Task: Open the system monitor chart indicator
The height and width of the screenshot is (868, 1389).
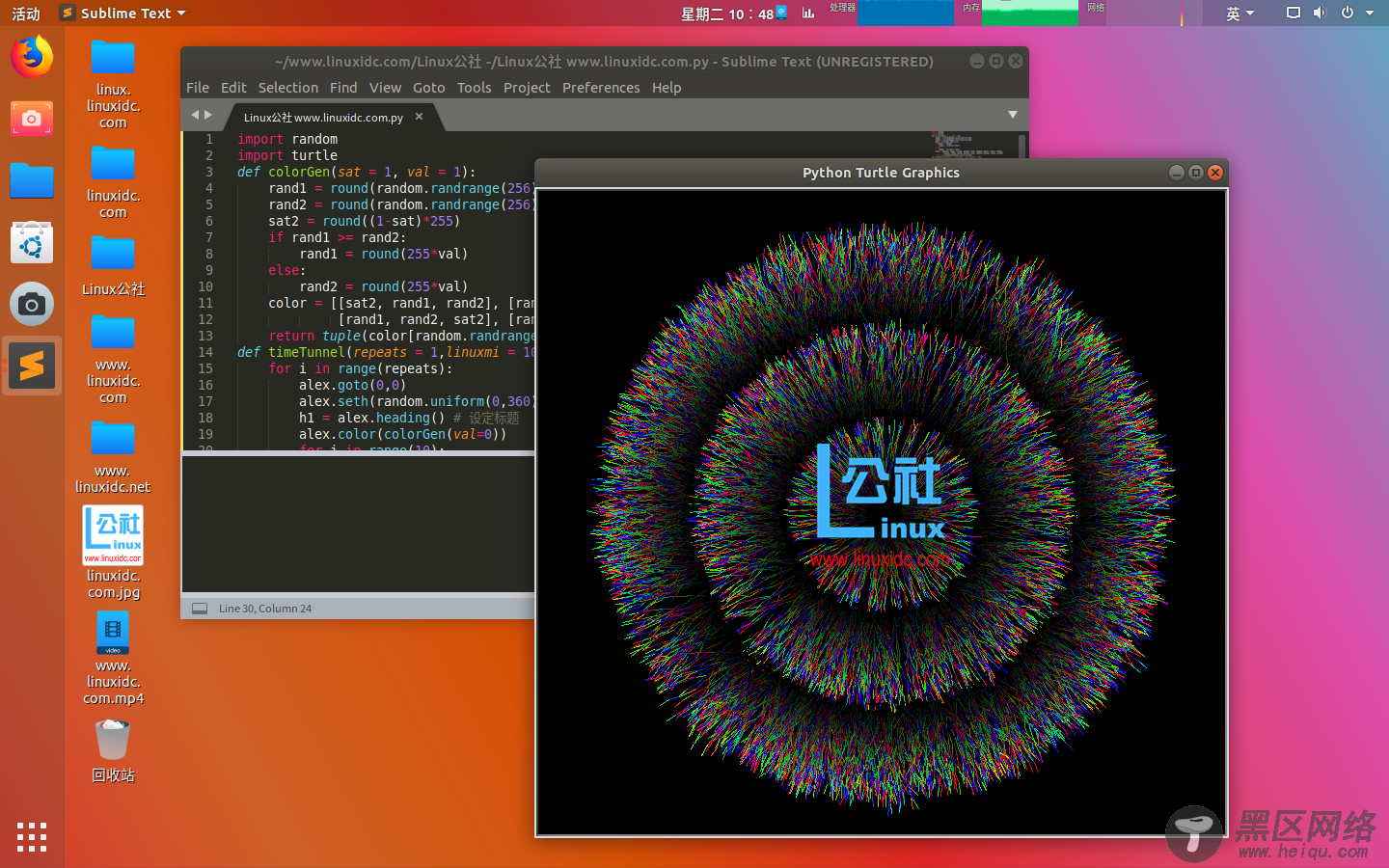Action: click(x=808, y=13)
